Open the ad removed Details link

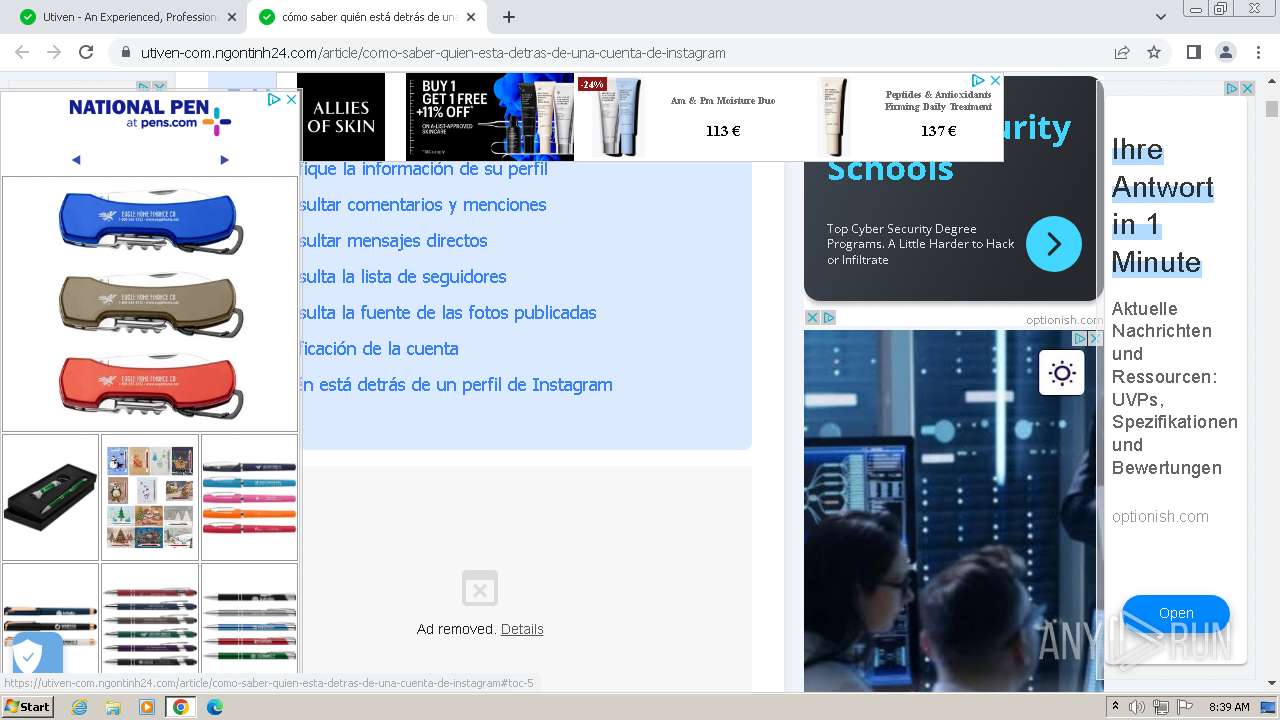(x=522, y=629)
